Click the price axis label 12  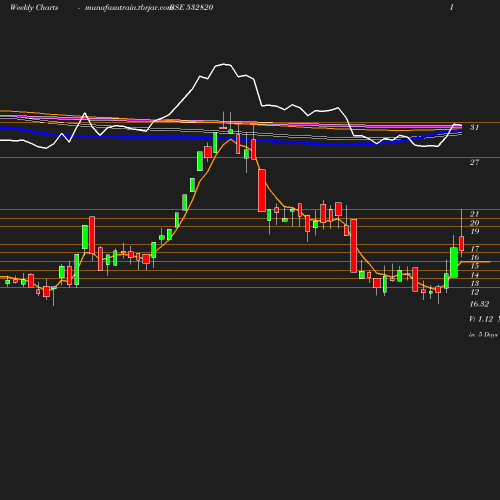(x=475, y=292)
